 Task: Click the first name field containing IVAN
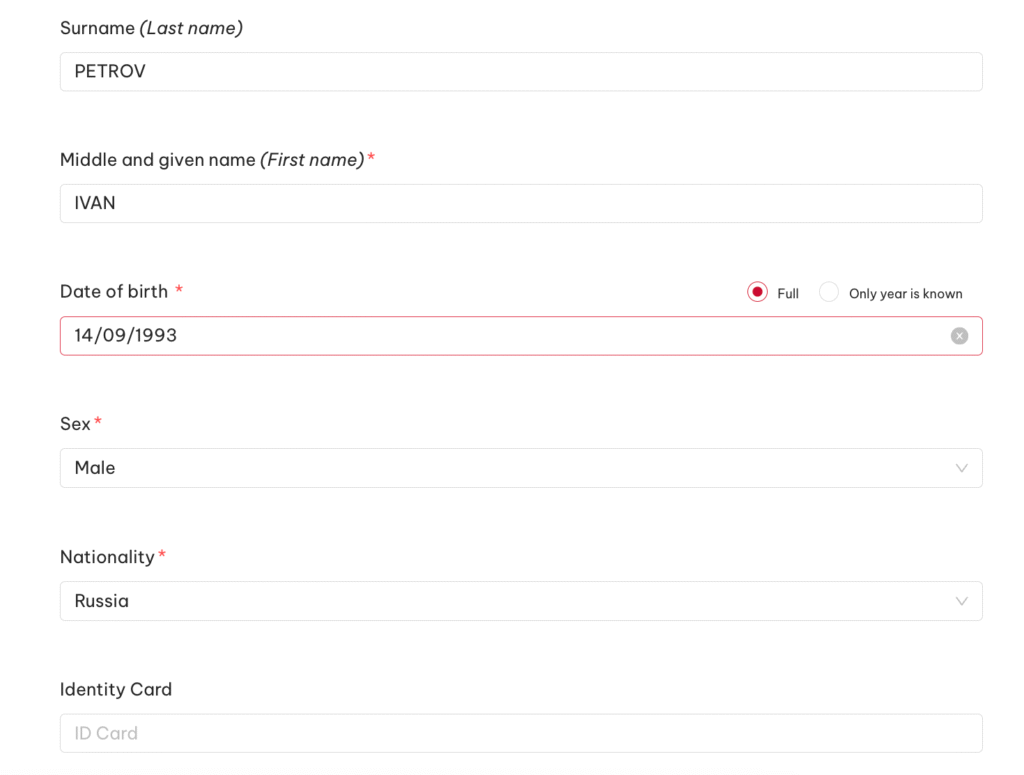pyautogui.click(x=520, y=203)
